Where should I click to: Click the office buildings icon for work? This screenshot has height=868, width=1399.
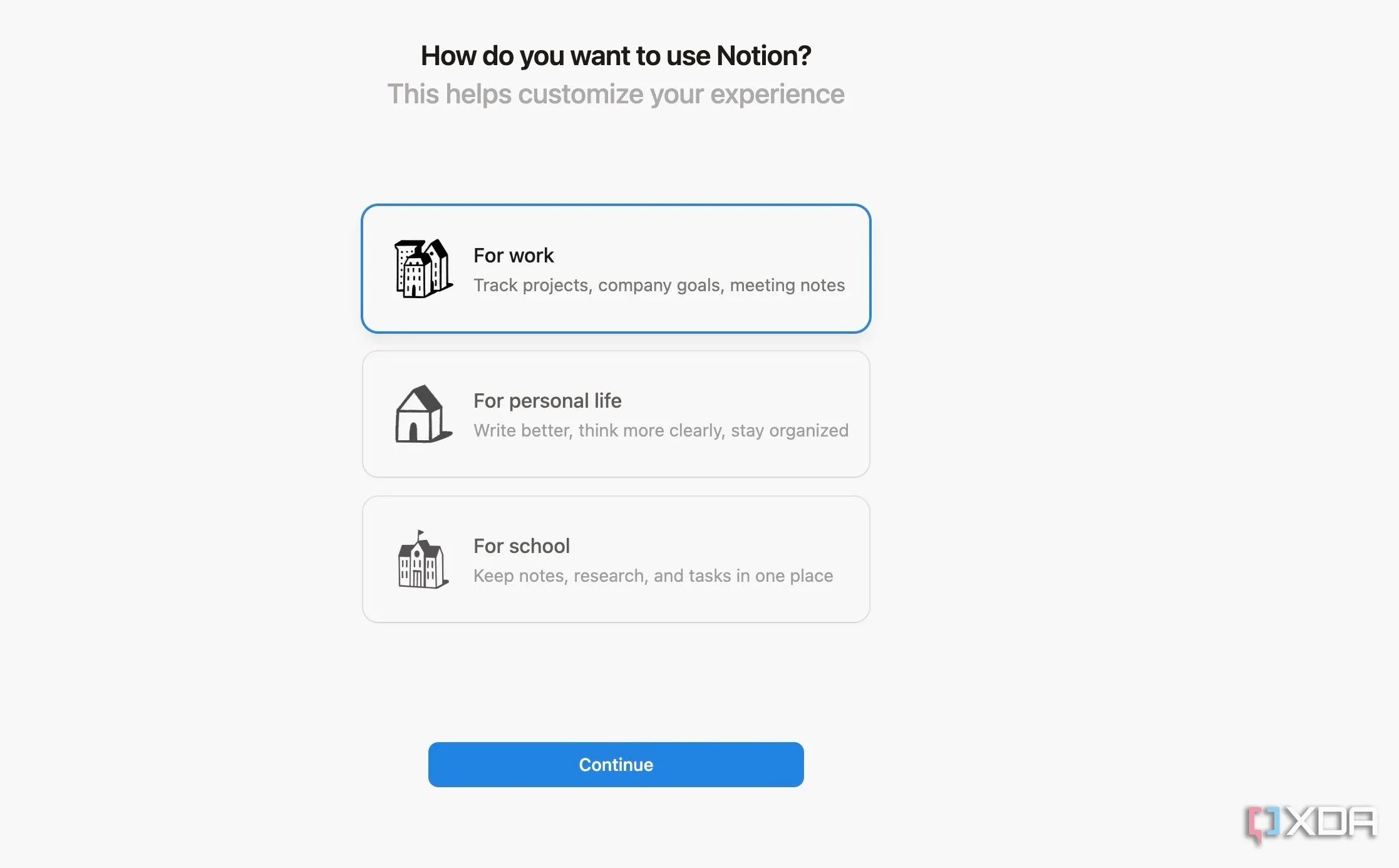[423, 269]
